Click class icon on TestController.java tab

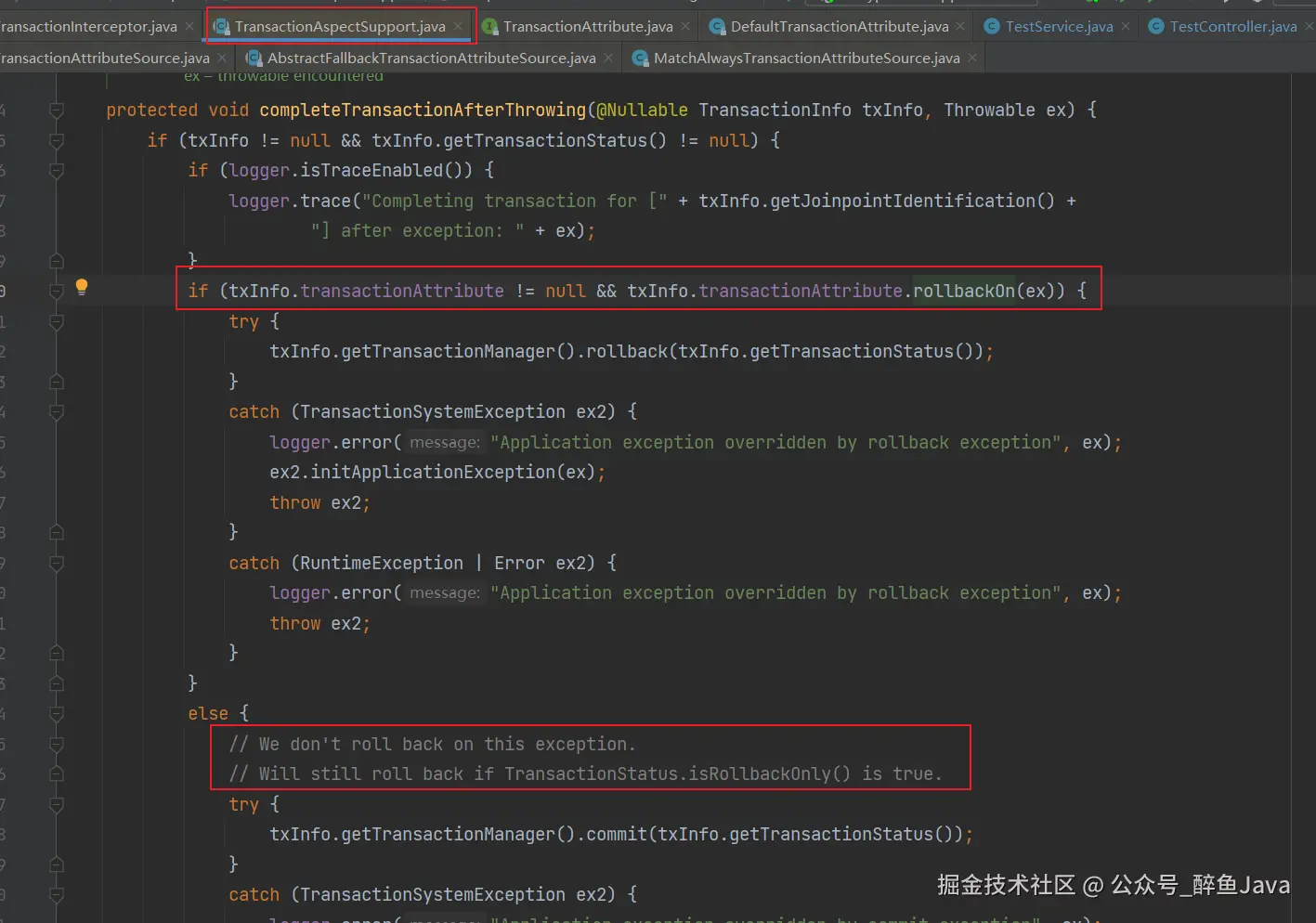1156,27
